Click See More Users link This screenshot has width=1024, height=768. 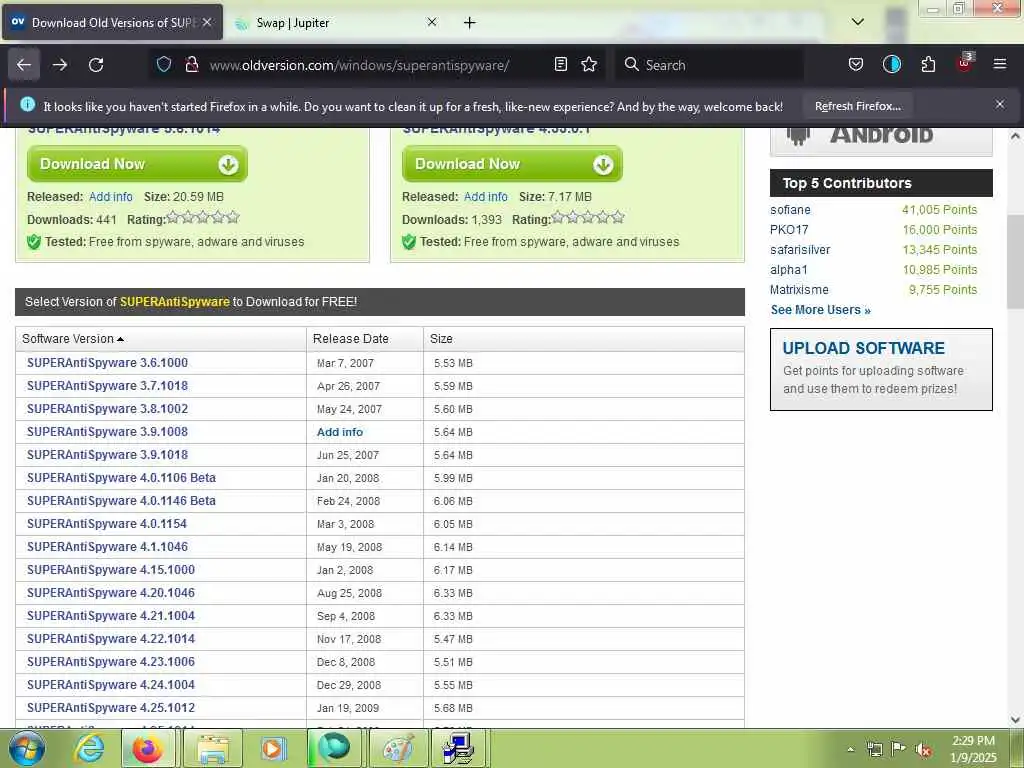tap(820, 310)
